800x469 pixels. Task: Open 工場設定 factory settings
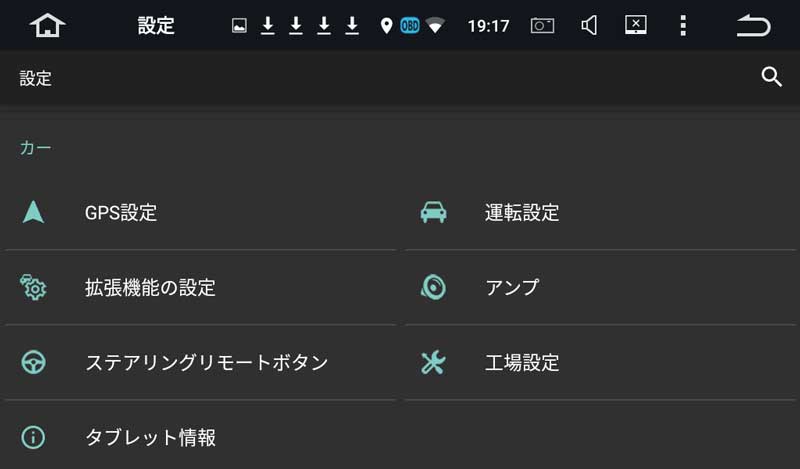pyautogui.click(x=601, y=362)
